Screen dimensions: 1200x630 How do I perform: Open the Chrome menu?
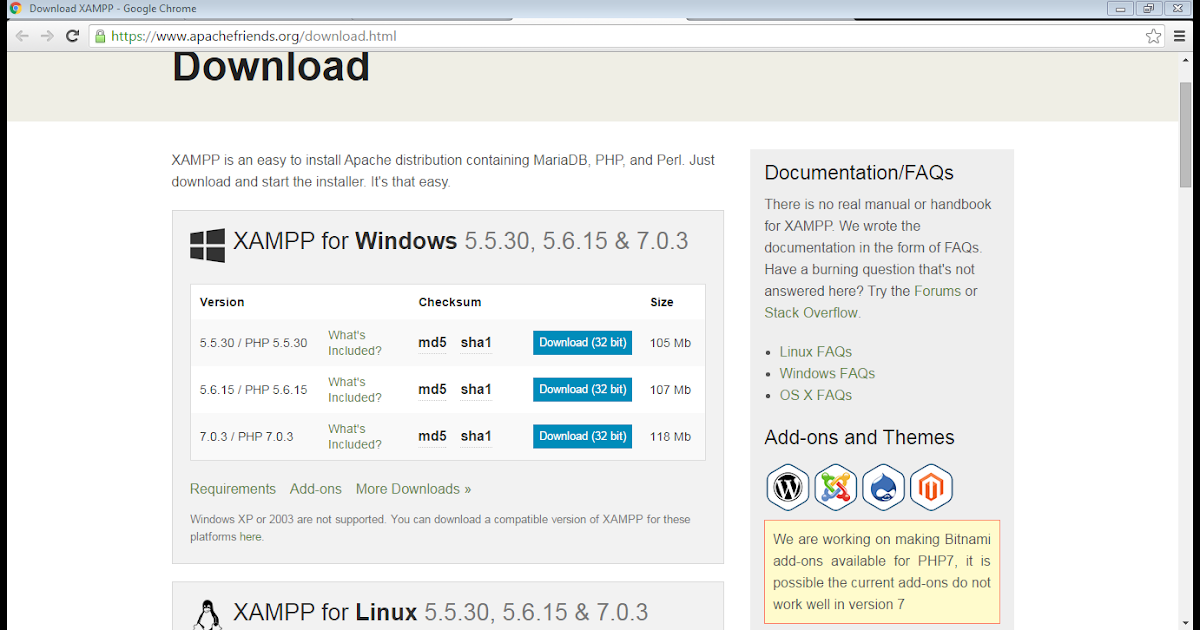point(1183,35)
